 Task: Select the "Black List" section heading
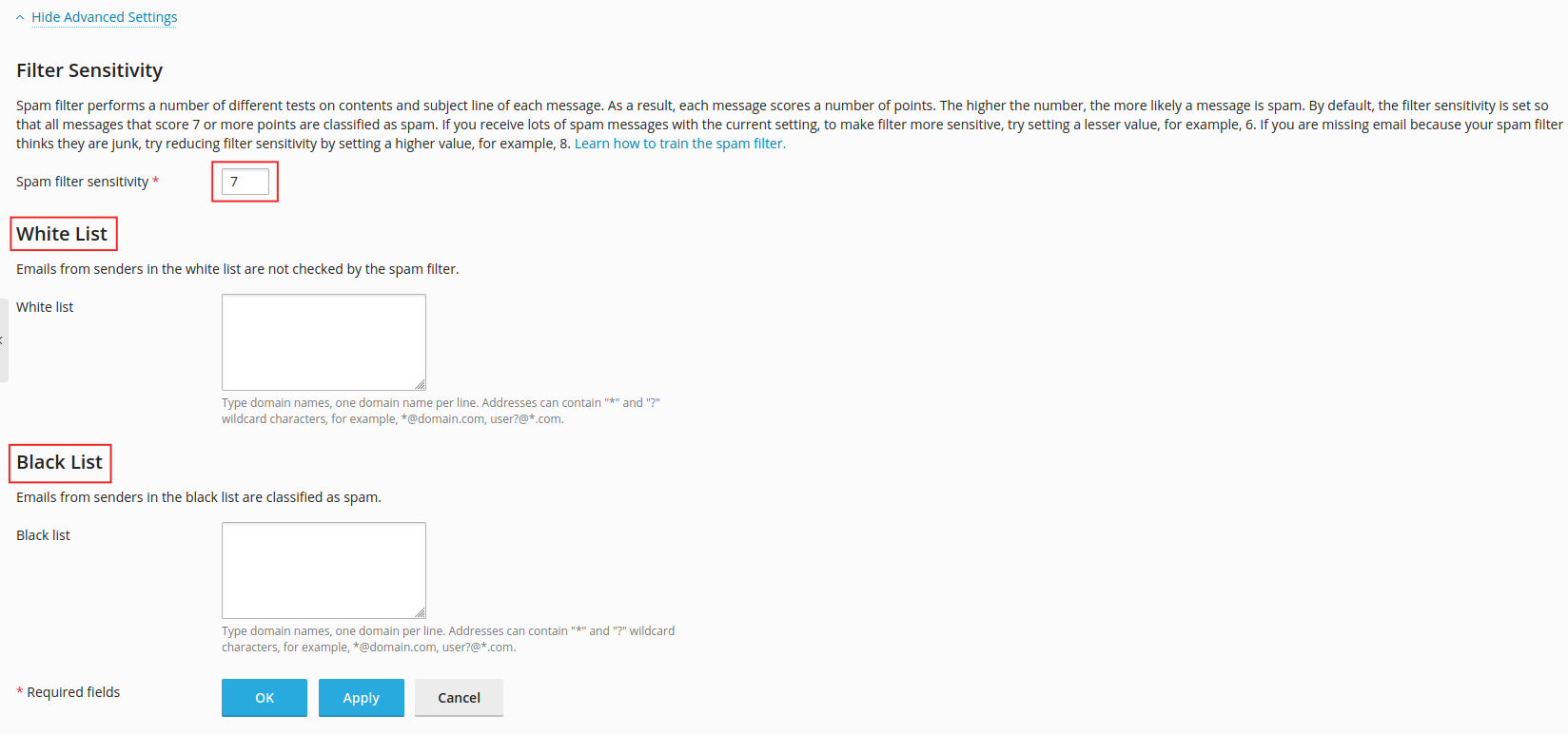click(x=59, y=462)
